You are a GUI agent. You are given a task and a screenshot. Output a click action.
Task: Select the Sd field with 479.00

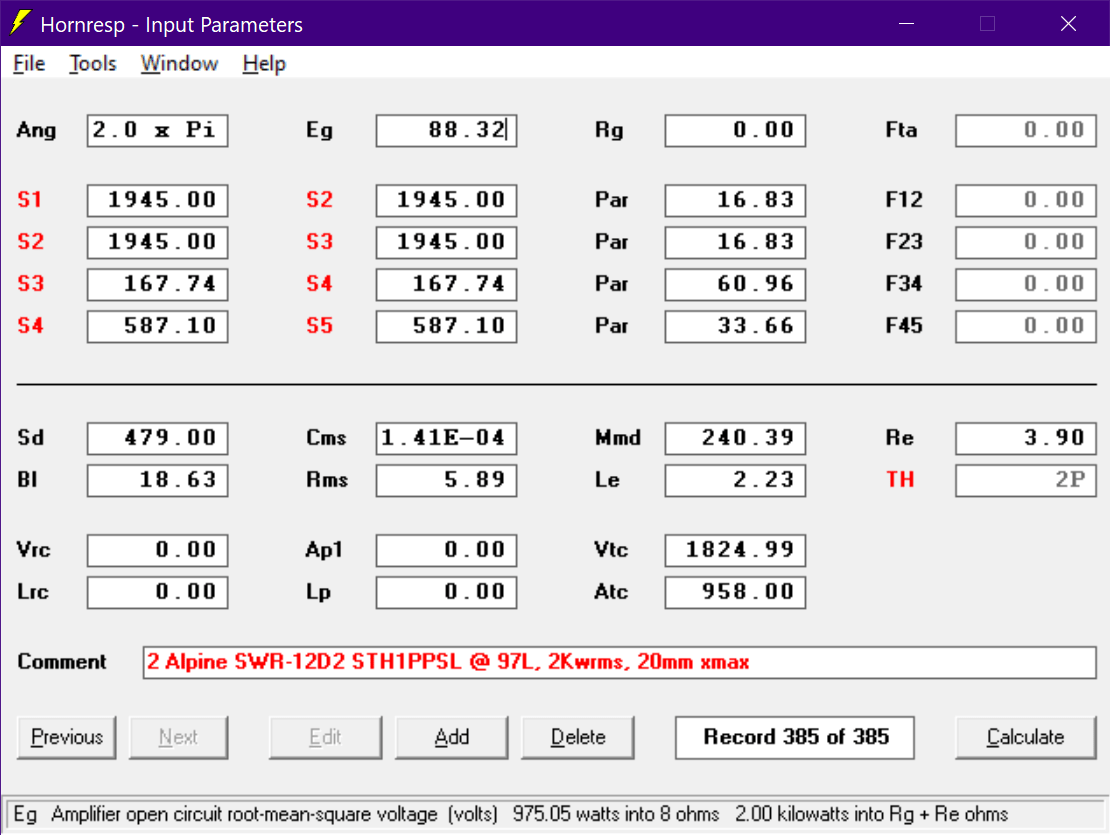[x=157, y=438]
